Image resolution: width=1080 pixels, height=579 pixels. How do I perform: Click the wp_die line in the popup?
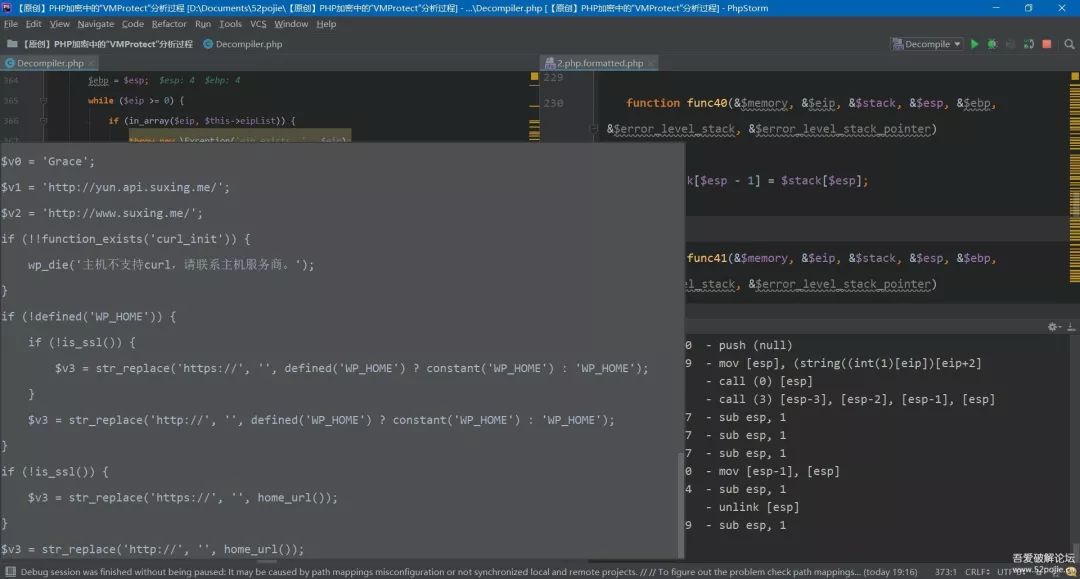pos(171,265)
